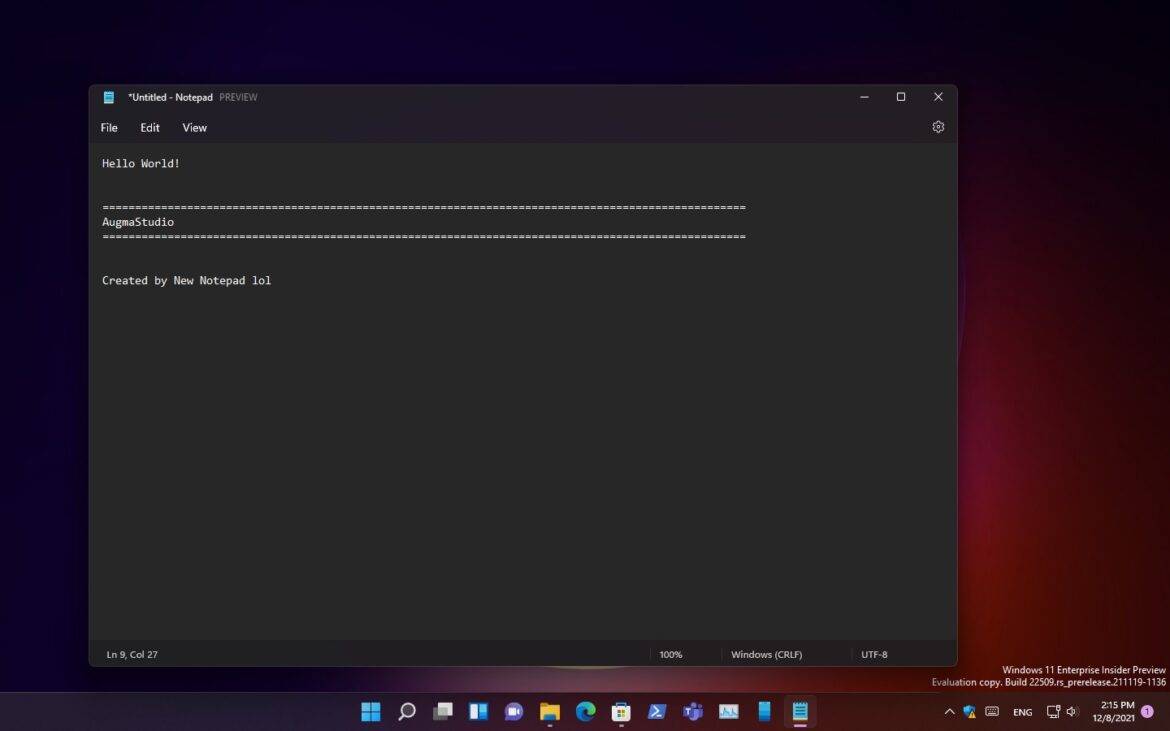Open volume settings from the speaker icon
Viewport: 1170px width, 731px height.
coord(1072,711)
